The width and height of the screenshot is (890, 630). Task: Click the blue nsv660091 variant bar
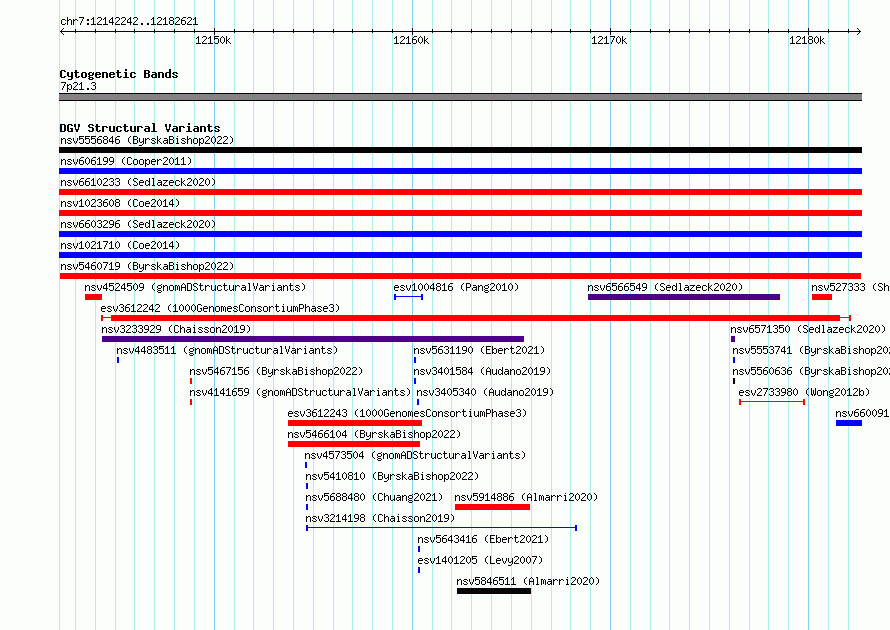point(849,423)
